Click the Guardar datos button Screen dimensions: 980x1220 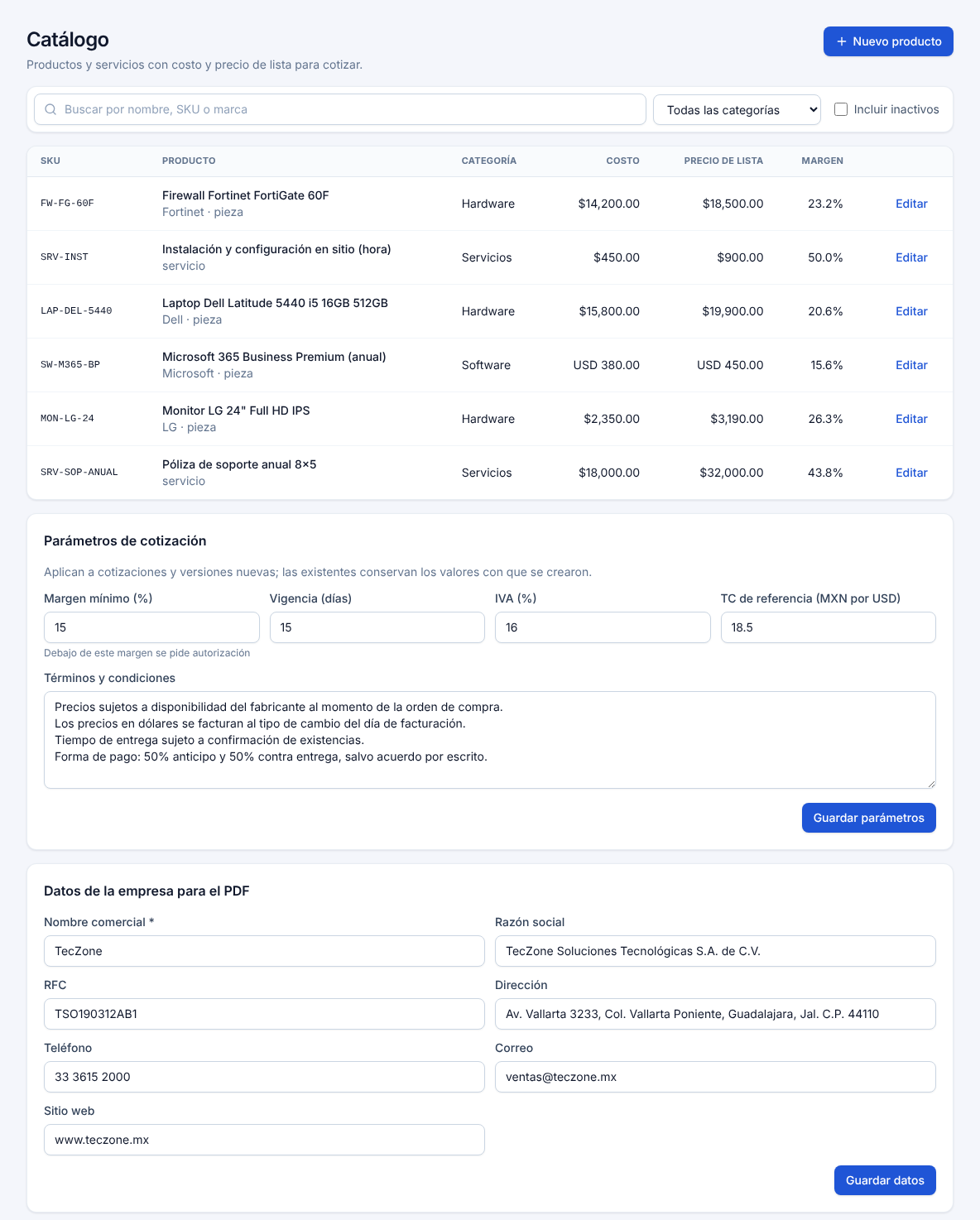click(x=885, y=1180)
